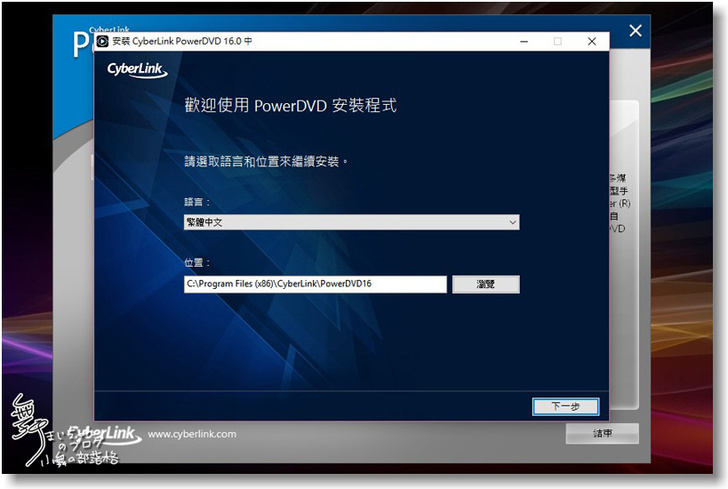Focus the install location path field
Screen dimensions: 728x489
pyautogui.click(x=315, y=284)
